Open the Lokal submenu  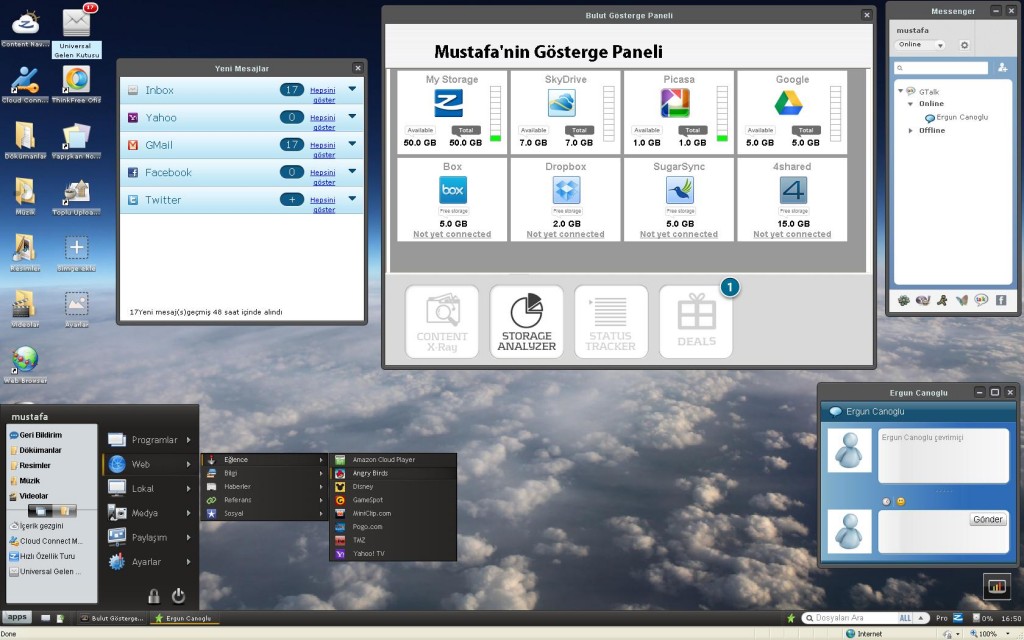coord(151,488)
